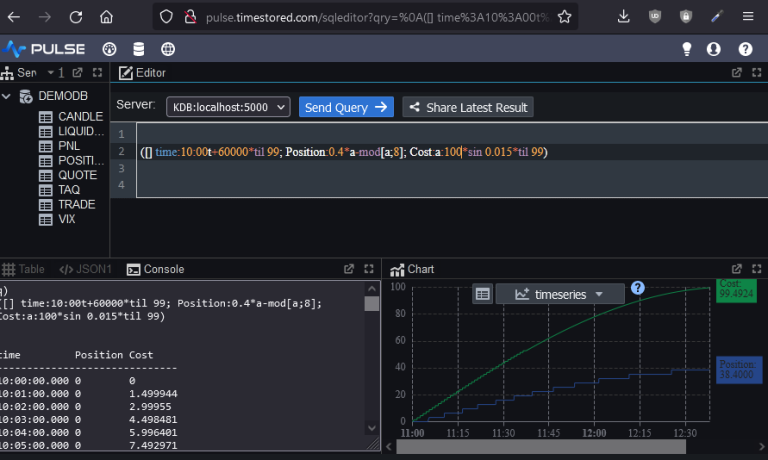The image size is (768, 460).
Task: Open the dashboards icon in Pulse header
Action: tap(110, 49)
